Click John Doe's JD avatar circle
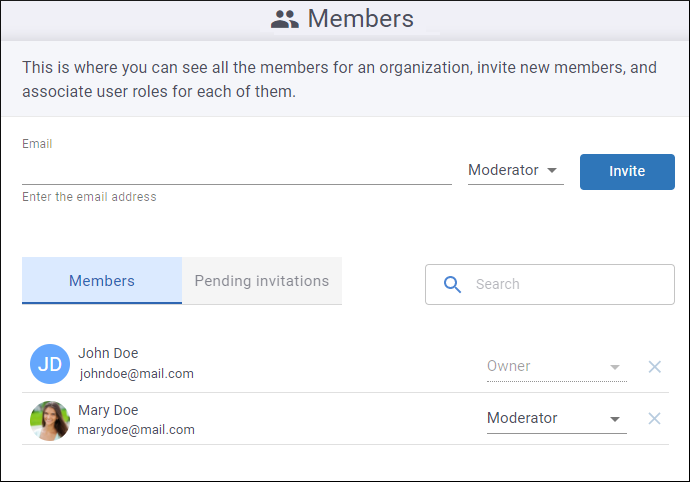690x482 pixels. pos(50,365)
